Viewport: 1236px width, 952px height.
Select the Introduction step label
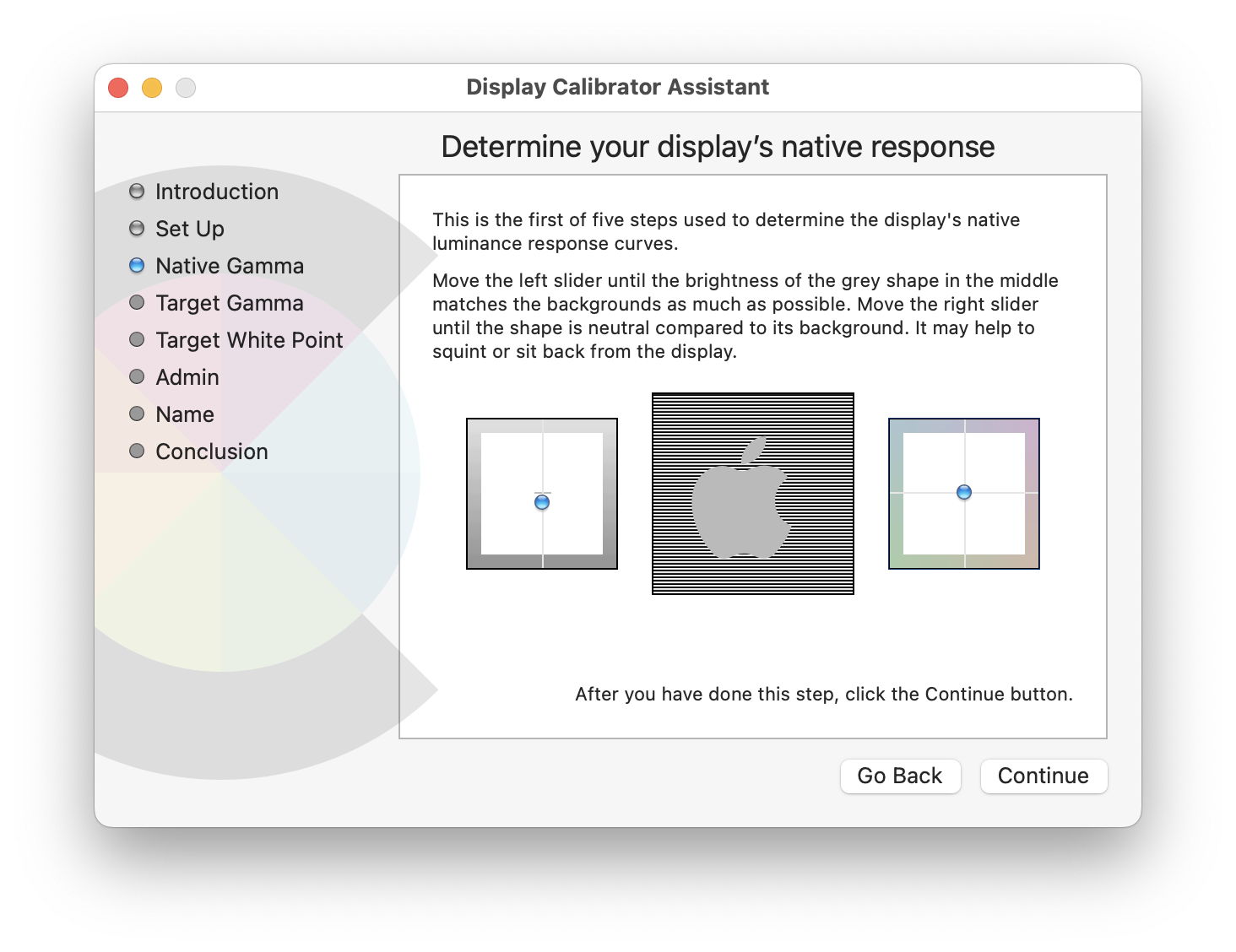tap(217, 192)
